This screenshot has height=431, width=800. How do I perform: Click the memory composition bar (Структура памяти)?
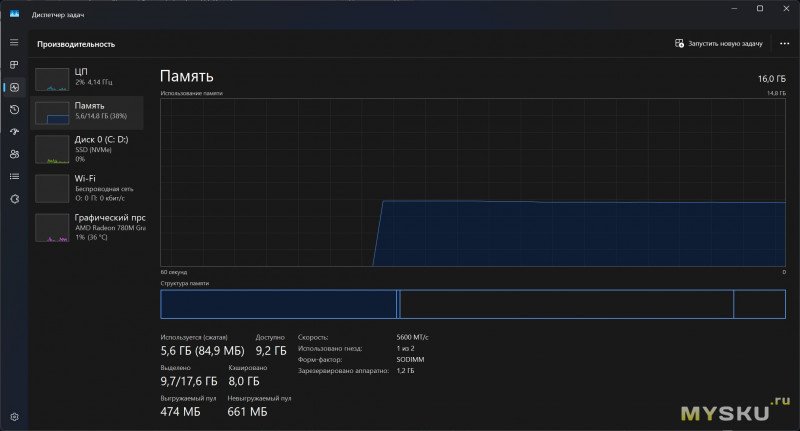point(473,304)
